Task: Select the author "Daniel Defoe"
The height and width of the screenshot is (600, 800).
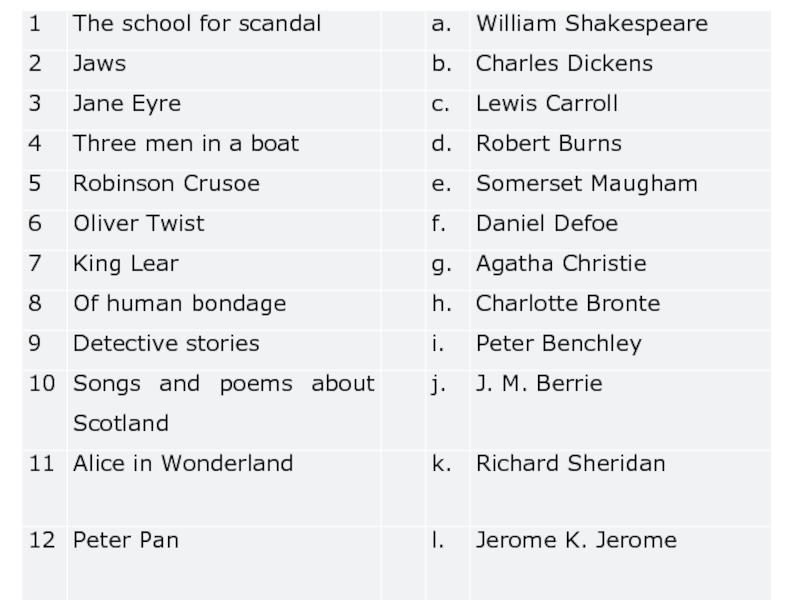Action: coord(547,223)
